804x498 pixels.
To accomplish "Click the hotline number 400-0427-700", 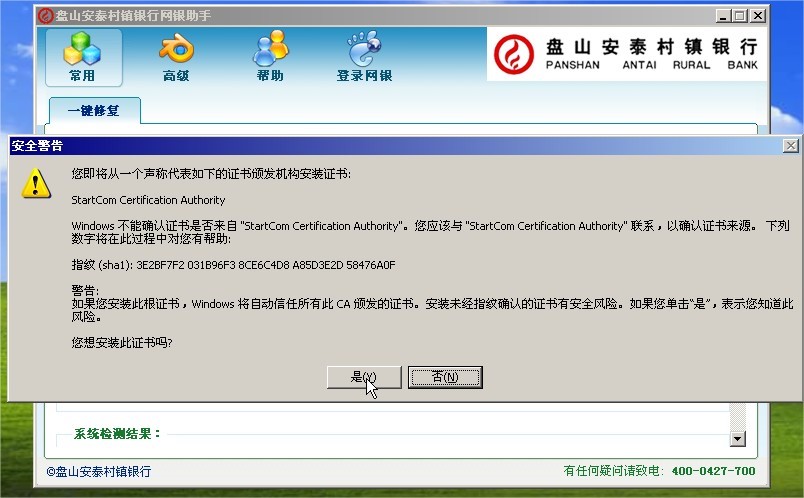I will coord(713,471).
